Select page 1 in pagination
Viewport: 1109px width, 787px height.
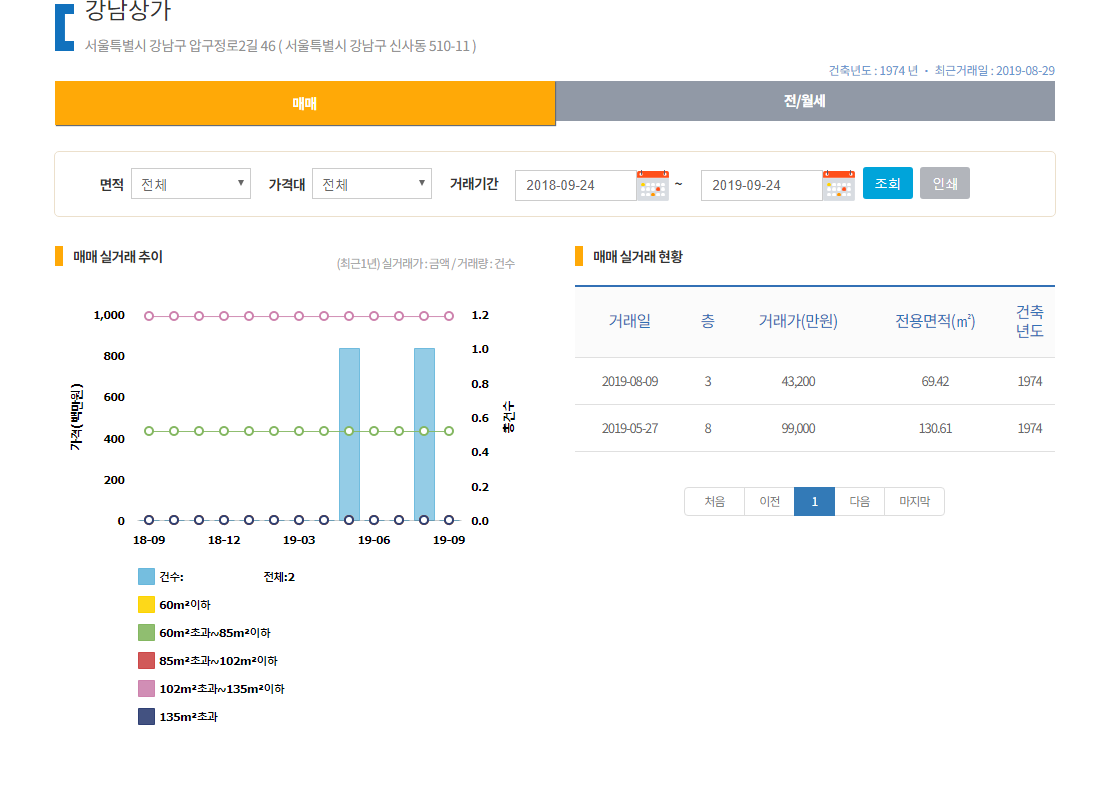[815, 501]
